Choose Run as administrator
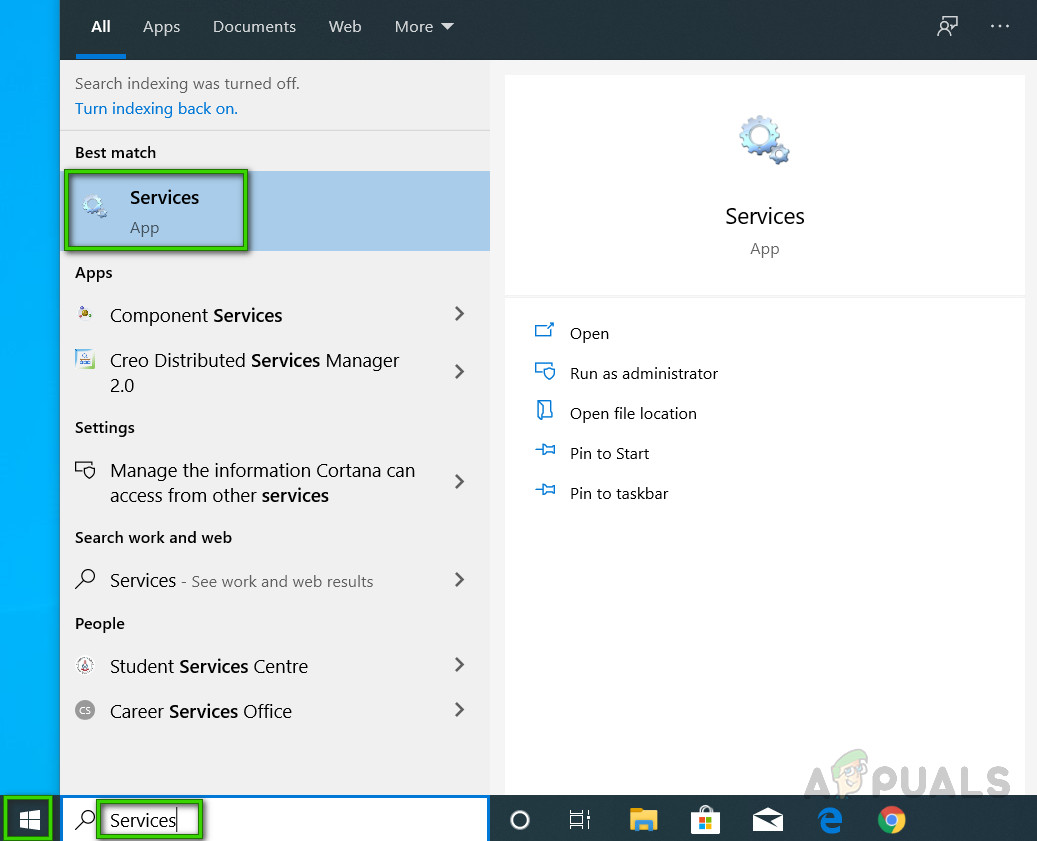 [x=643, y=374]
